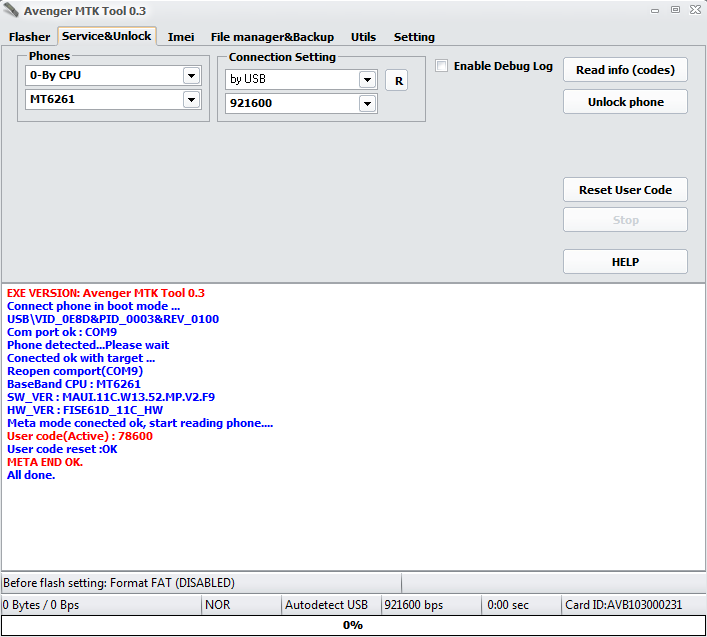
Task: Click the Avenger MTK Tool title icon
Action: 11,10
